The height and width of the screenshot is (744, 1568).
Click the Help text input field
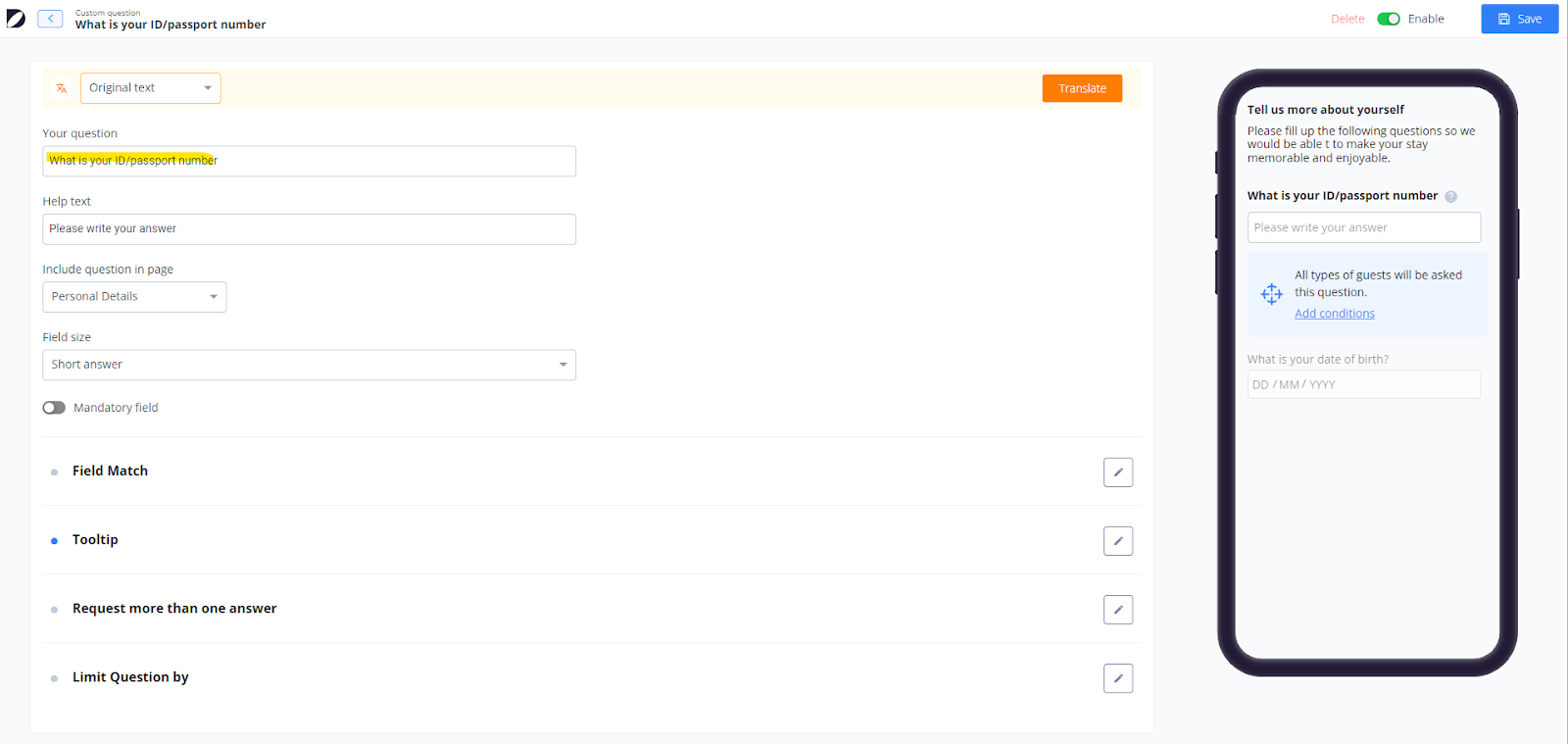[x=309, y=229]
